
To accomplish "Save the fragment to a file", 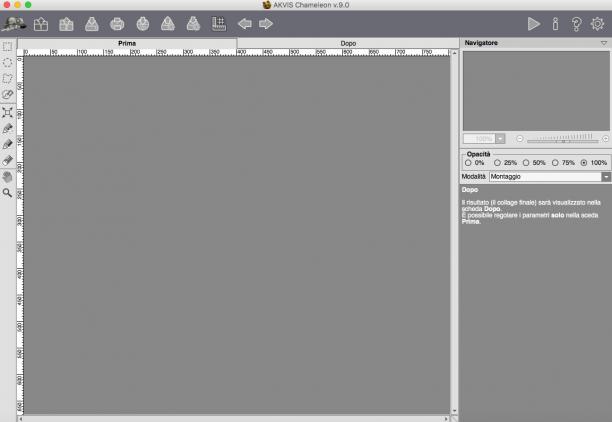I will (x=193, y=24).
